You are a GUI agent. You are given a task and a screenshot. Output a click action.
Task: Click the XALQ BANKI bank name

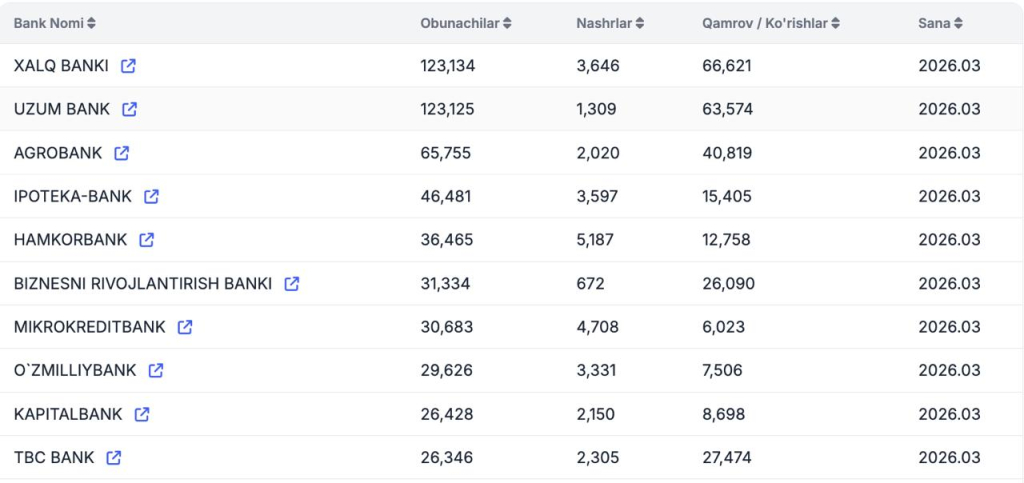(61, 66)
